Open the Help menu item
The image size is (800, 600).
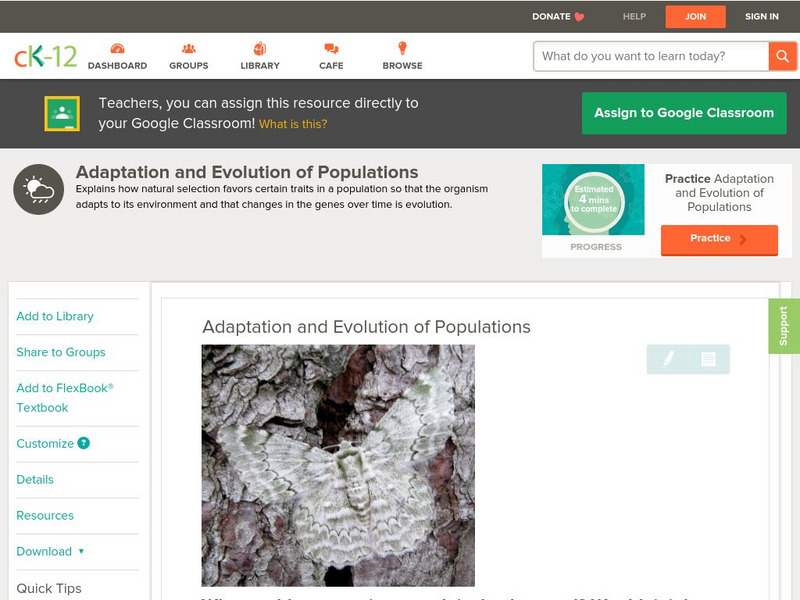634,16
